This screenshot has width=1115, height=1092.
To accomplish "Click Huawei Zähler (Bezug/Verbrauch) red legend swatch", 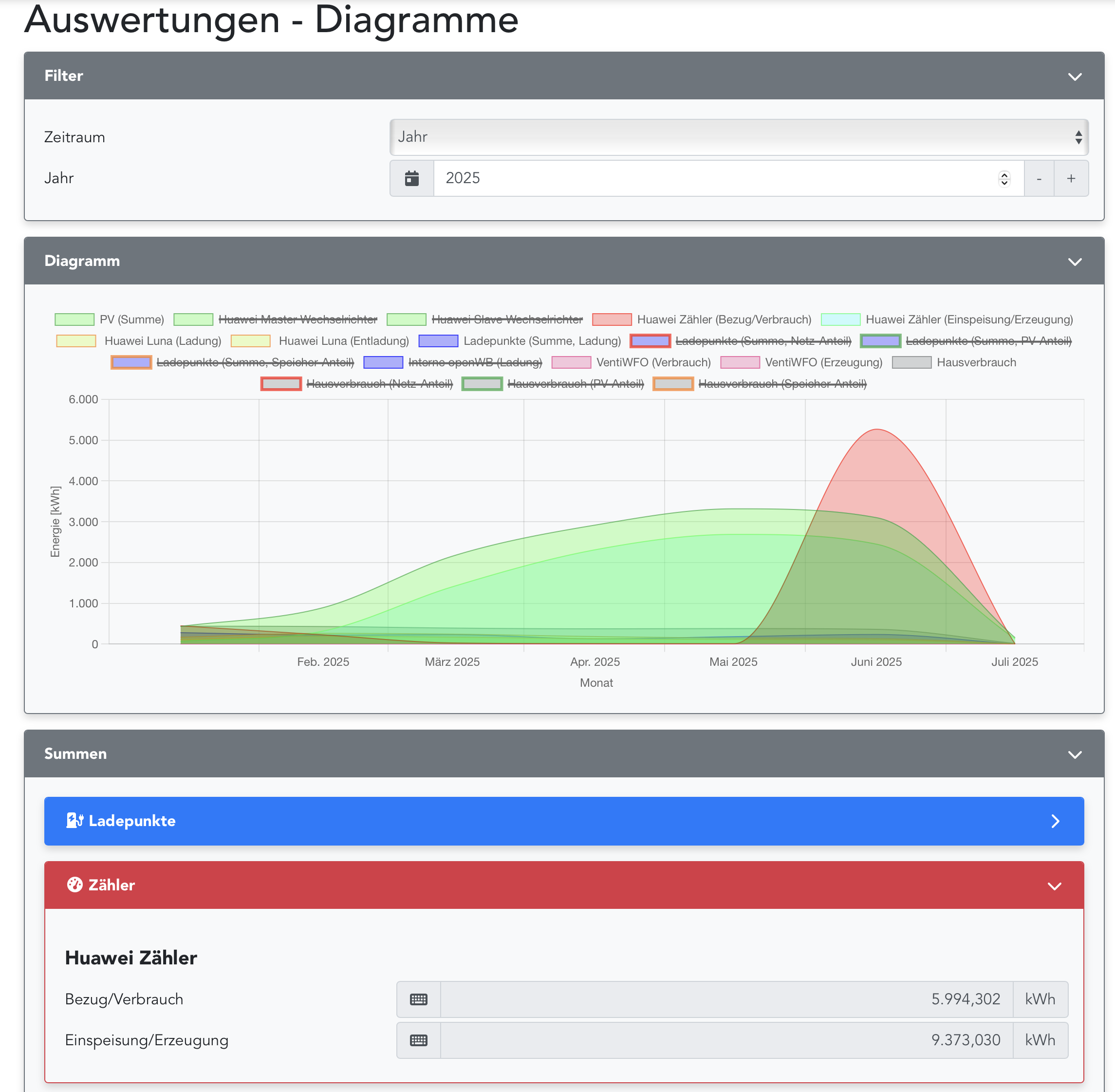I will 612,320.
